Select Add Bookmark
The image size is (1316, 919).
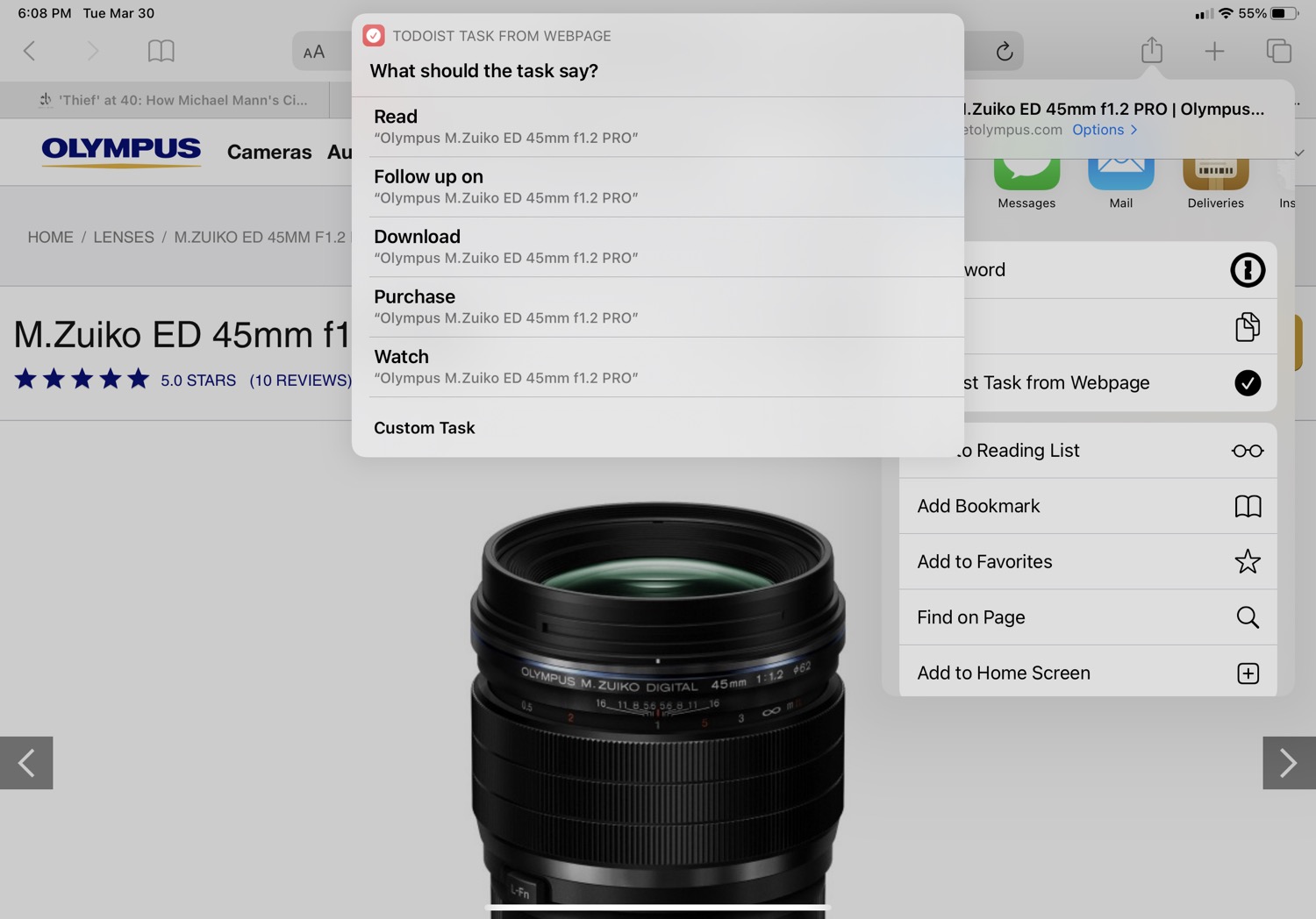(1088, 506)
